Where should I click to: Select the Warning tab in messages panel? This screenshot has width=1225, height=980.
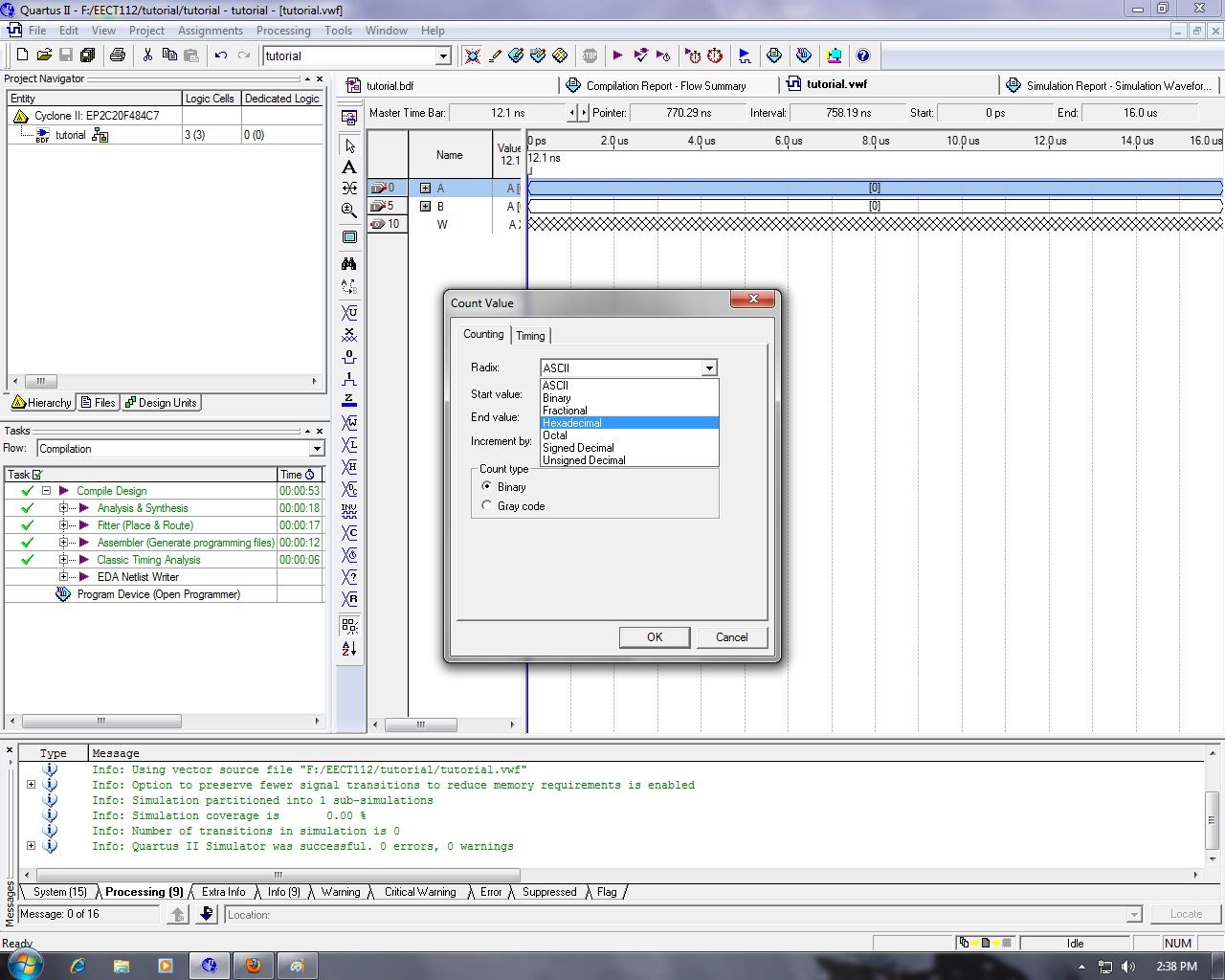coord(340,891)
